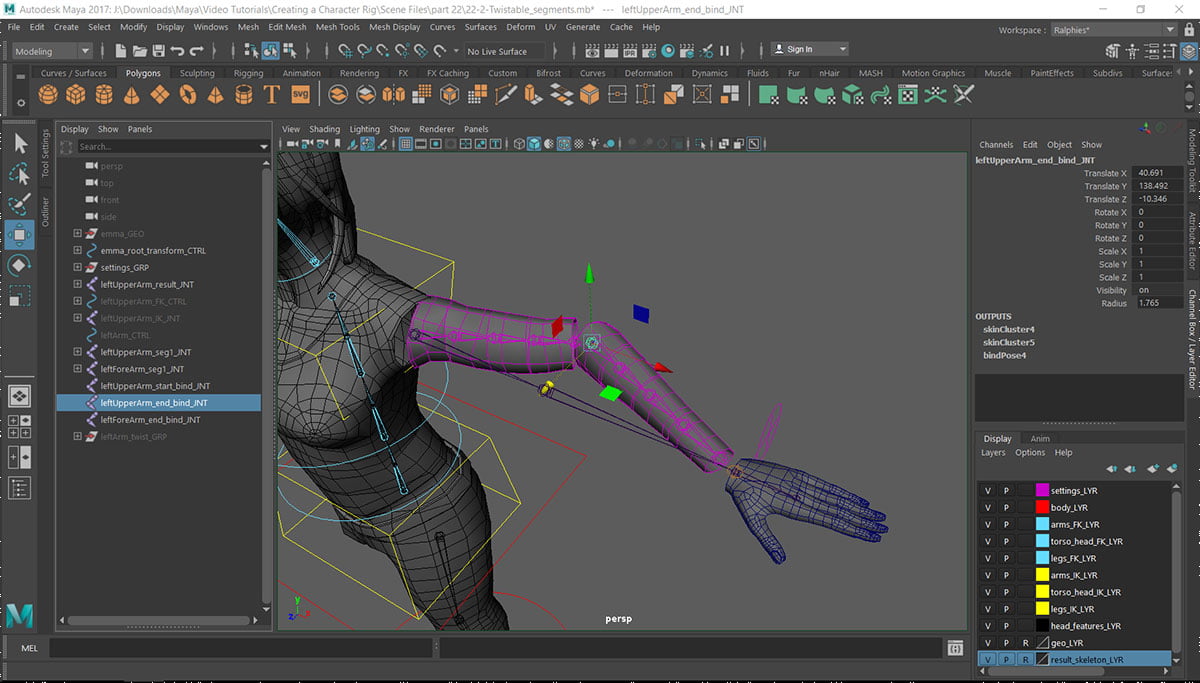Screen dimensions: 1200x683
Task: Switch to the Rigging shelf tab
Action: 248,73
